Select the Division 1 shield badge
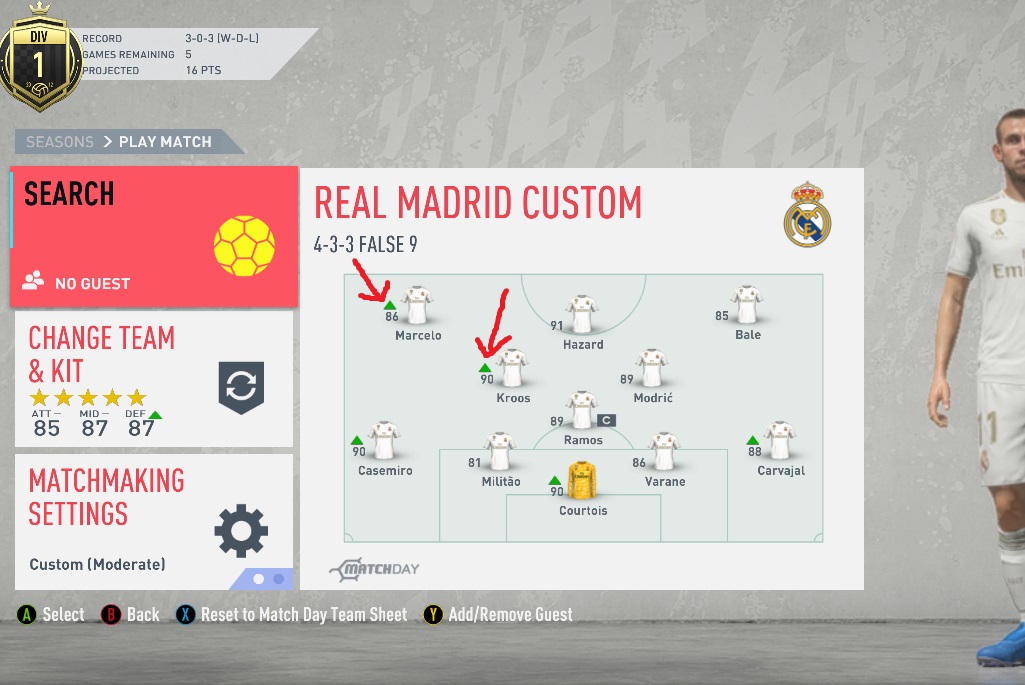 coord(40,58)
